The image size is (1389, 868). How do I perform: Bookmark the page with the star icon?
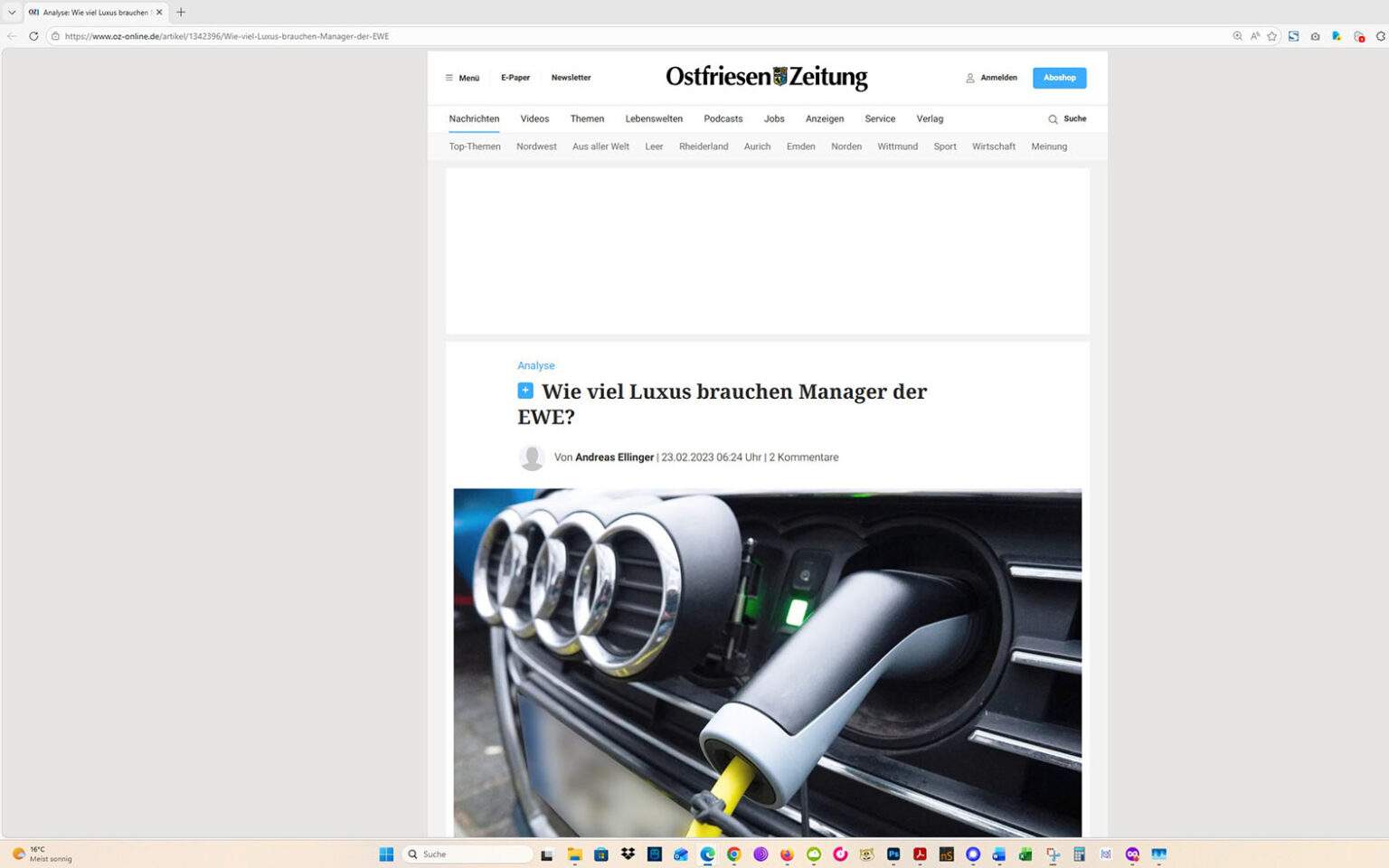pos(1272,36)
